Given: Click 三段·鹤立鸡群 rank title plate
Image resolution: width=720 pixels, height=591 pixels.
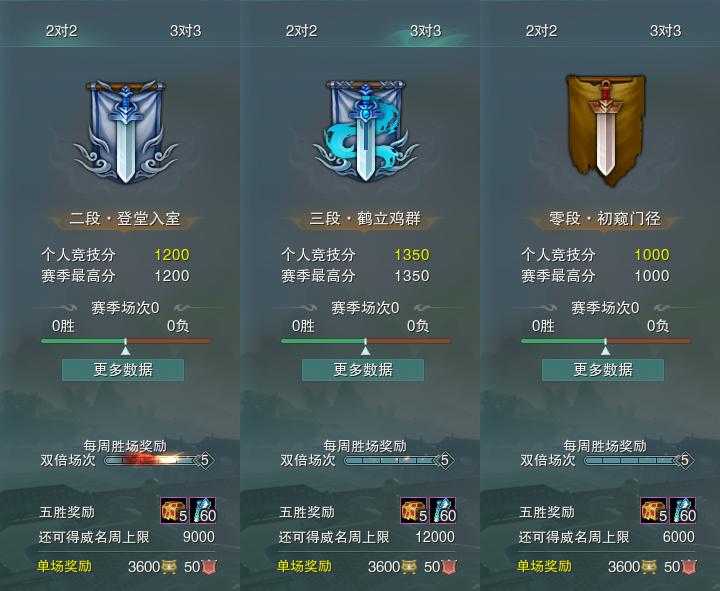Looking at the screenshot, I should point(365,219).
